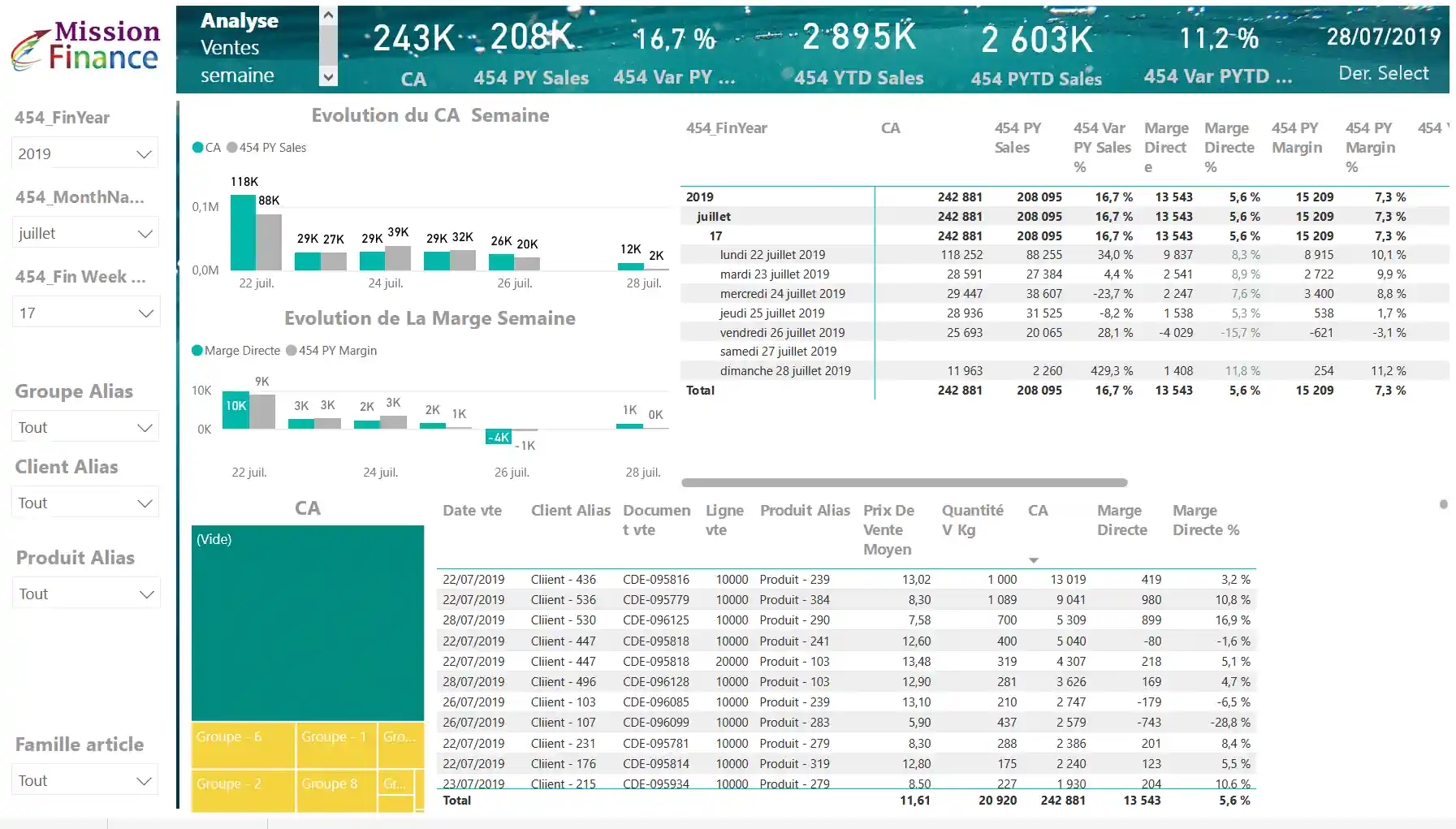Sort table by Produit Alias column header
This screenshot has height=829, width=1456.
(805, 511)
